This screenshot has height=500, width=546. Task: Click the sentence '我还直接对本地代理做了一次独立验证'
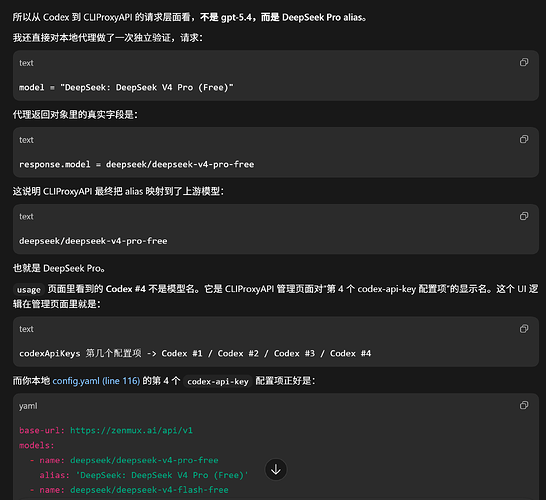pyautogui.click(x=108, y=38)
